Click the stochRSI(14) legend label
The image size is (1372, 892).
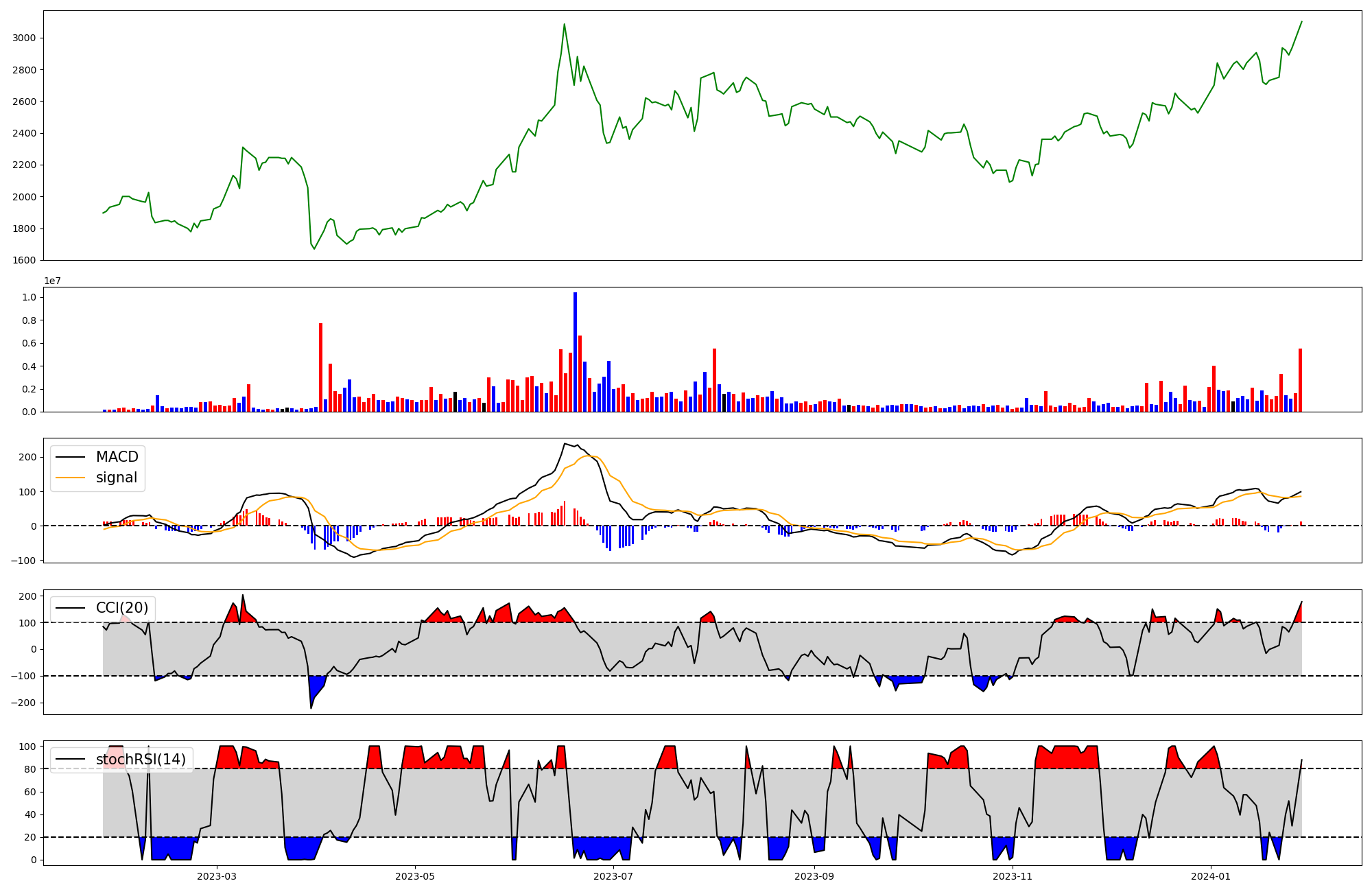click(141, 760)
